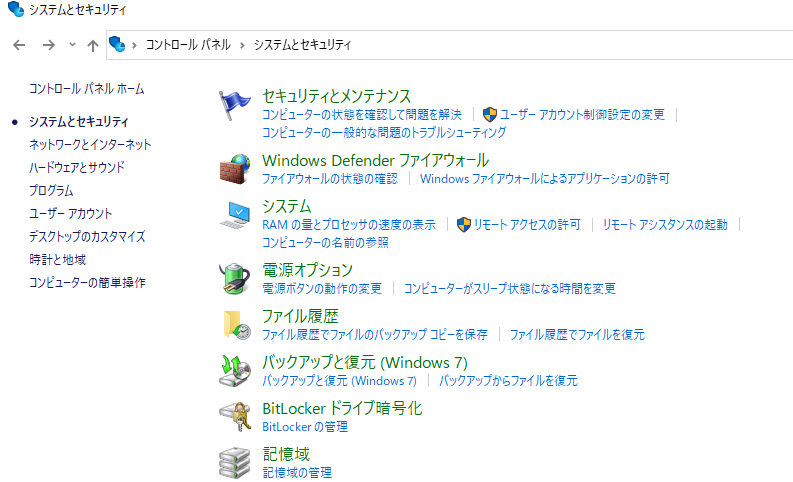Click コンピューターがスリープ状態になる時間を変更 link
Screen dimensions: 793x482
[x=509, y=289]
